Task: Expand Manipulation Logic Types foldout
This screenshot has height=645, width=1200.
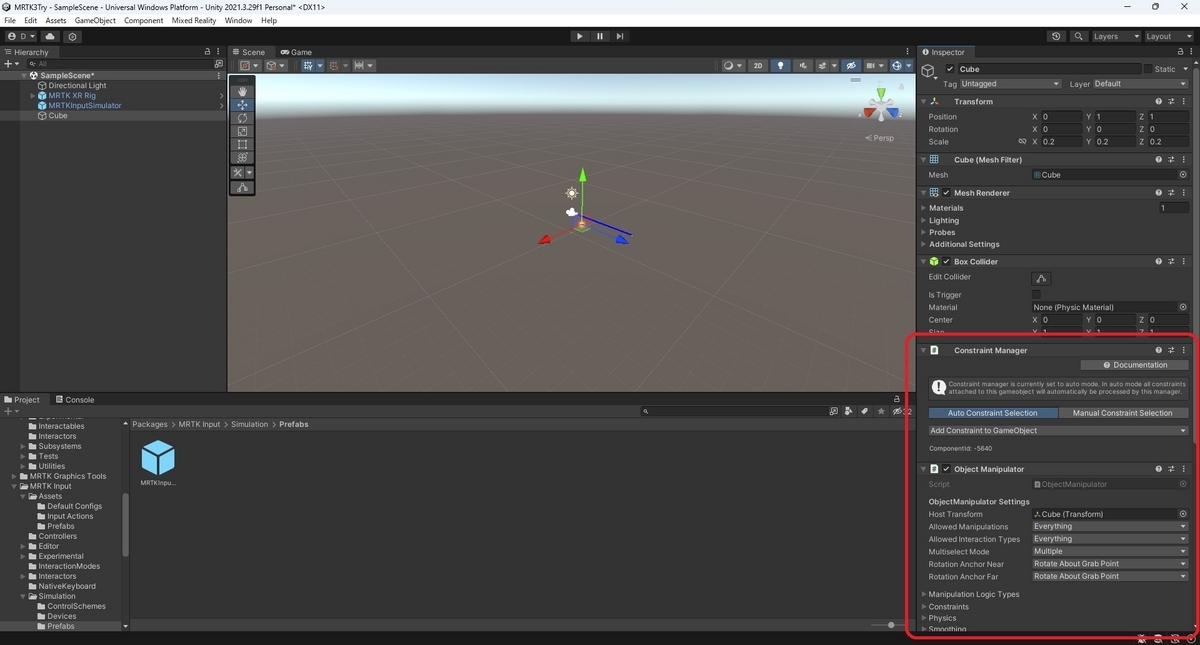Action: coord(924,594)
